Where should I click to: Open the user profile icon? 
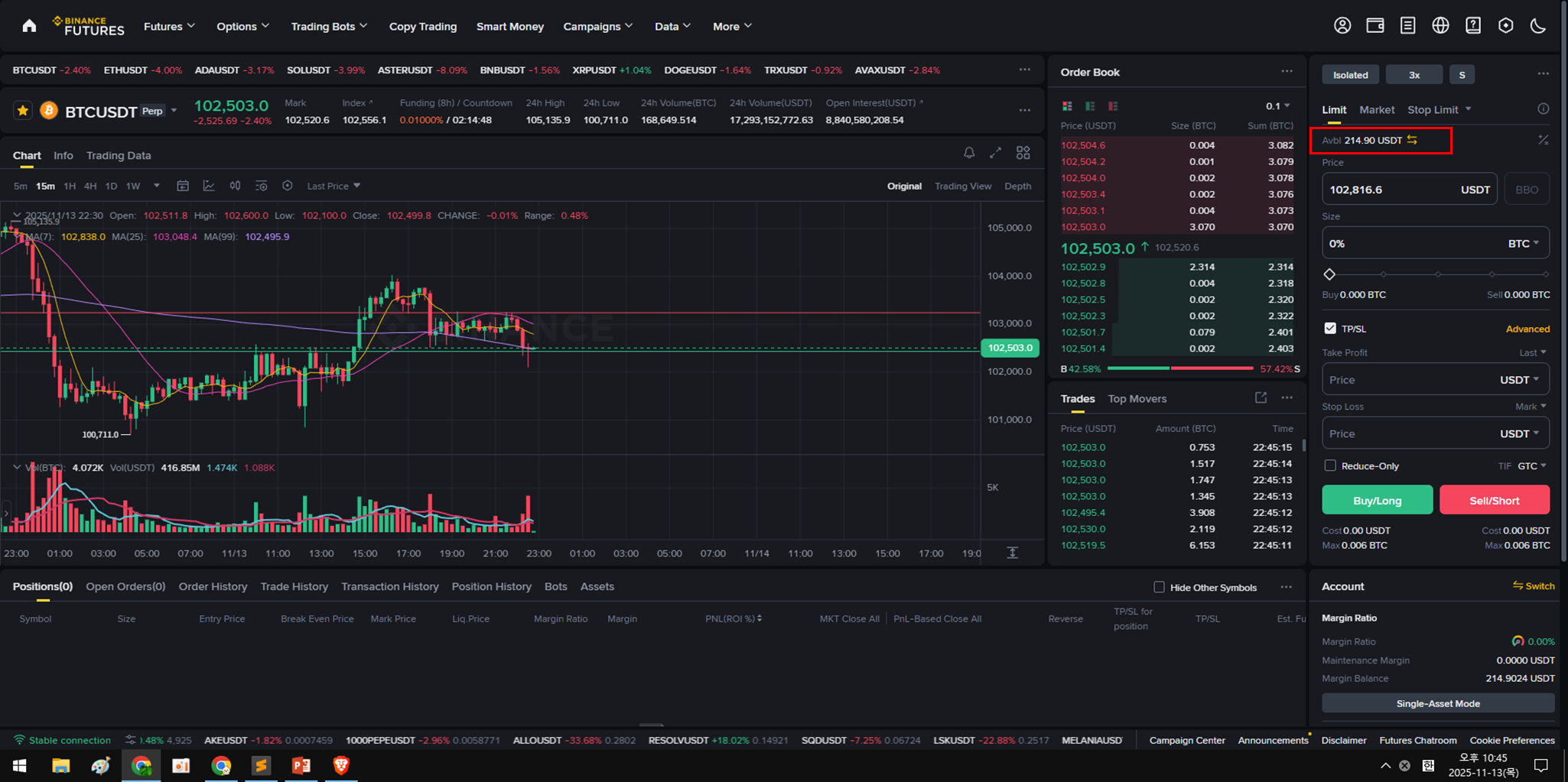click(x=1342, y=26)
